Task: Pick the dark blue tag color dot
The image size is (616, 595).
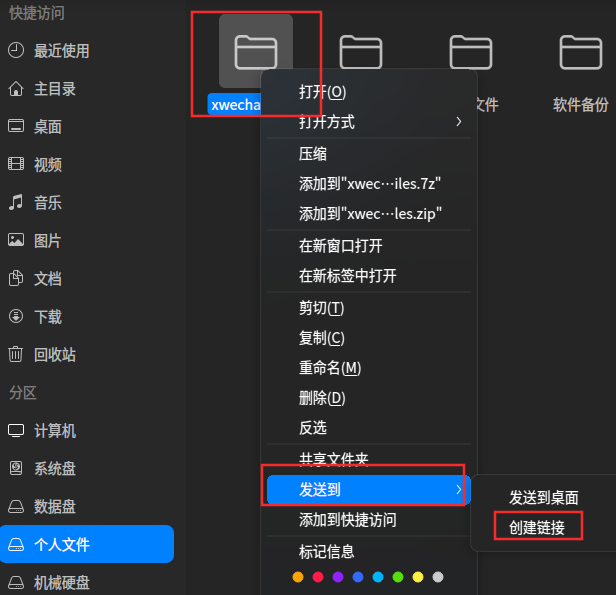Action: click(x=358, y=577)
